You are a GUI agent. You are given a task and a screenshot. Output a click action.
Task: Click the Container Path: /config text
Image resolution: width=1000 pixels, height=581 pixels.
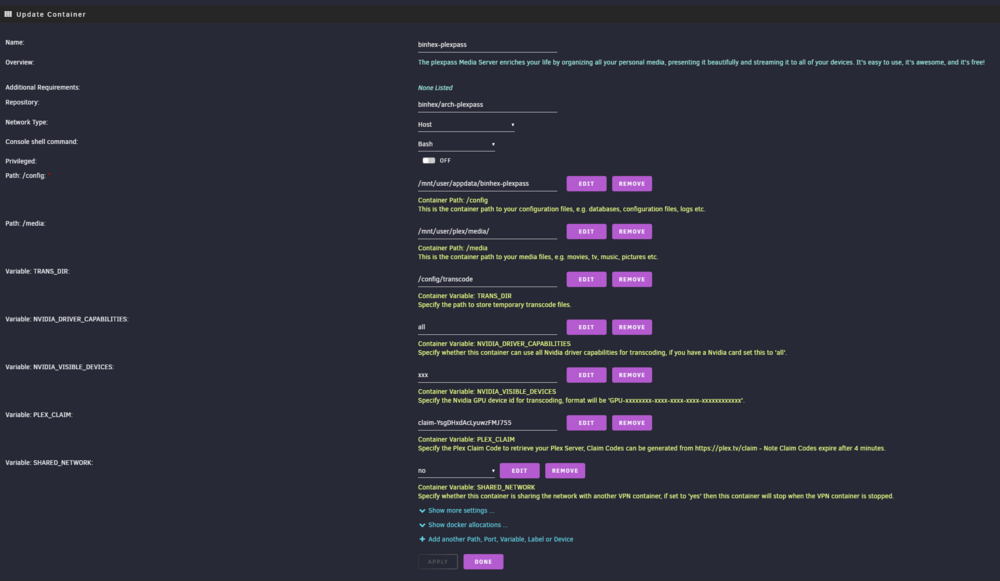(x=453, y=200)
